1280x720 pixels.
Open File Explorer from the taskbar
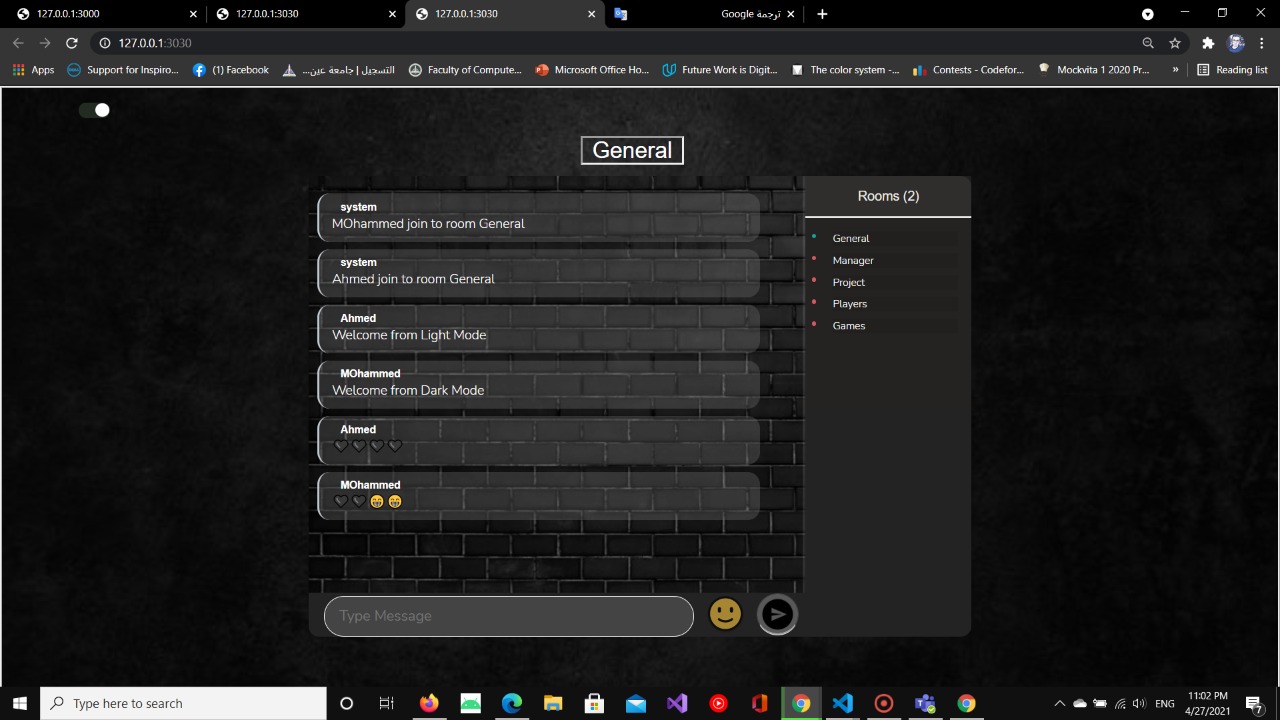553,703
